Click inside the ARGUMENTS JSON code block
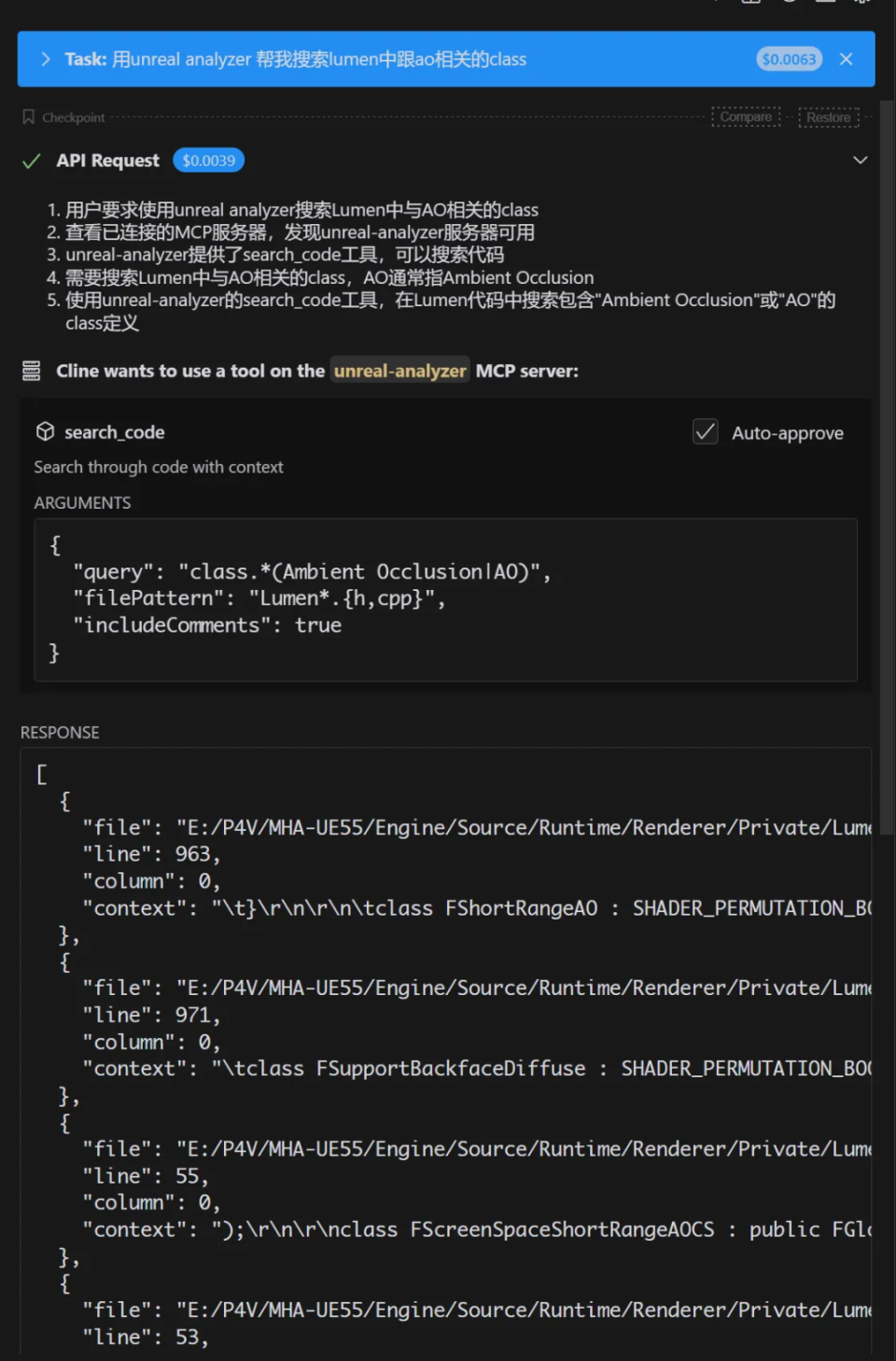Screen dimensions: 896x1361 click(x=445, y=599)
